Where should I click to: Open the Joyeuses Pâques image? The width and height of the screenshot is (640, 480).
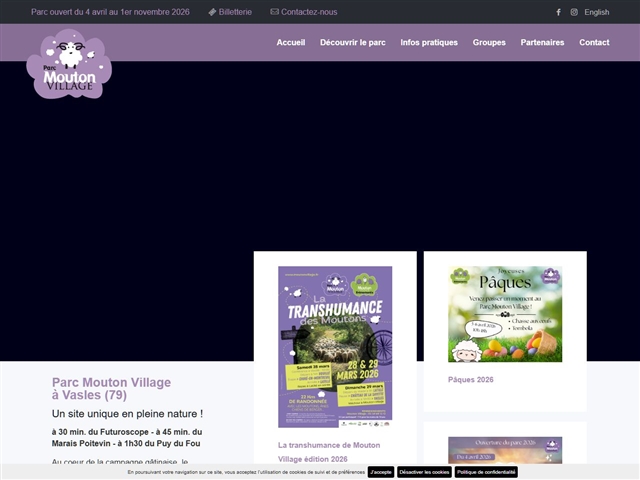coord(505,314)
